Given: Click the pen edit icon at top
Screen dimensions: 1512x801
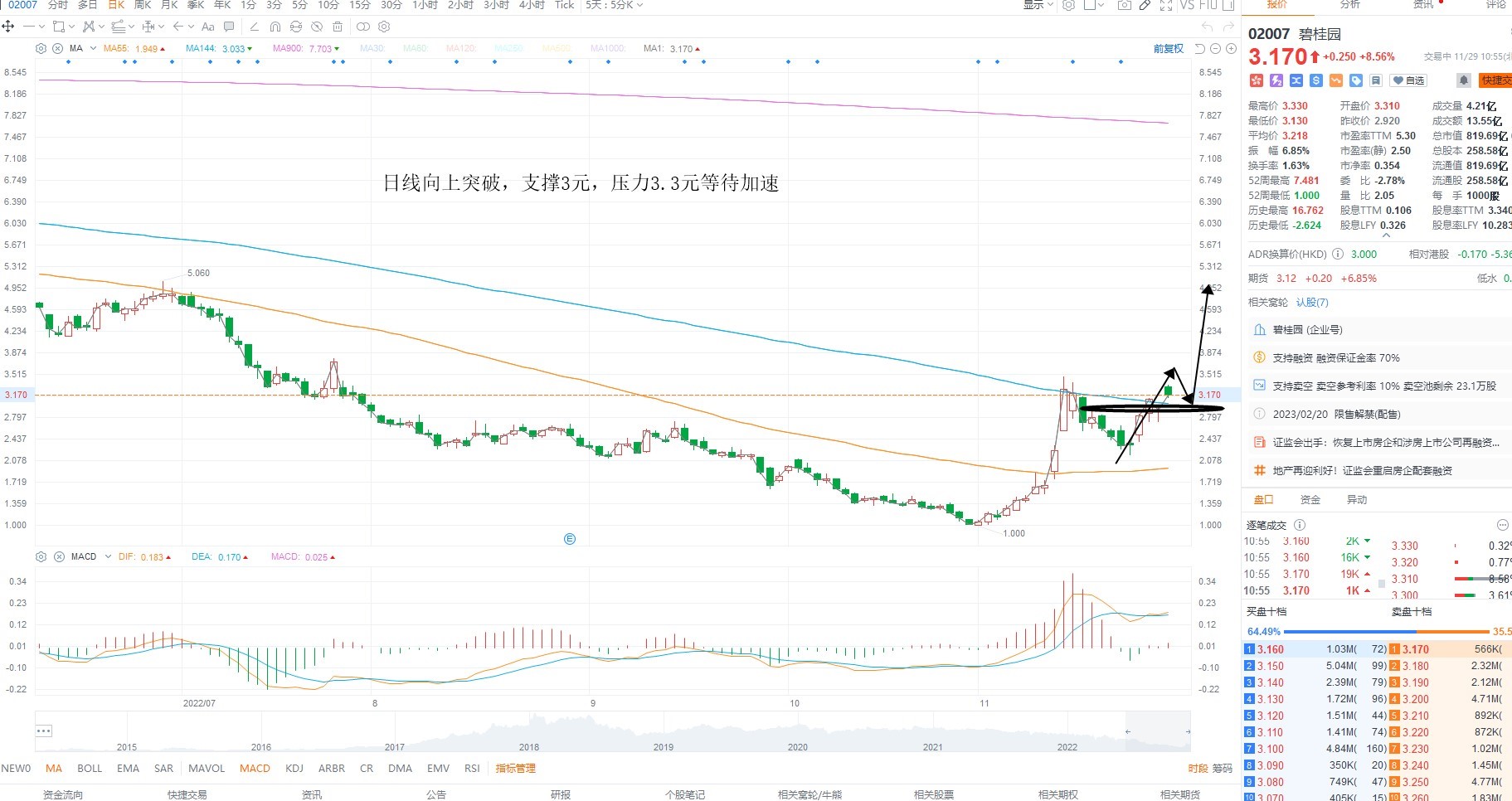Looking at the screenshot, I should 1145,5.
